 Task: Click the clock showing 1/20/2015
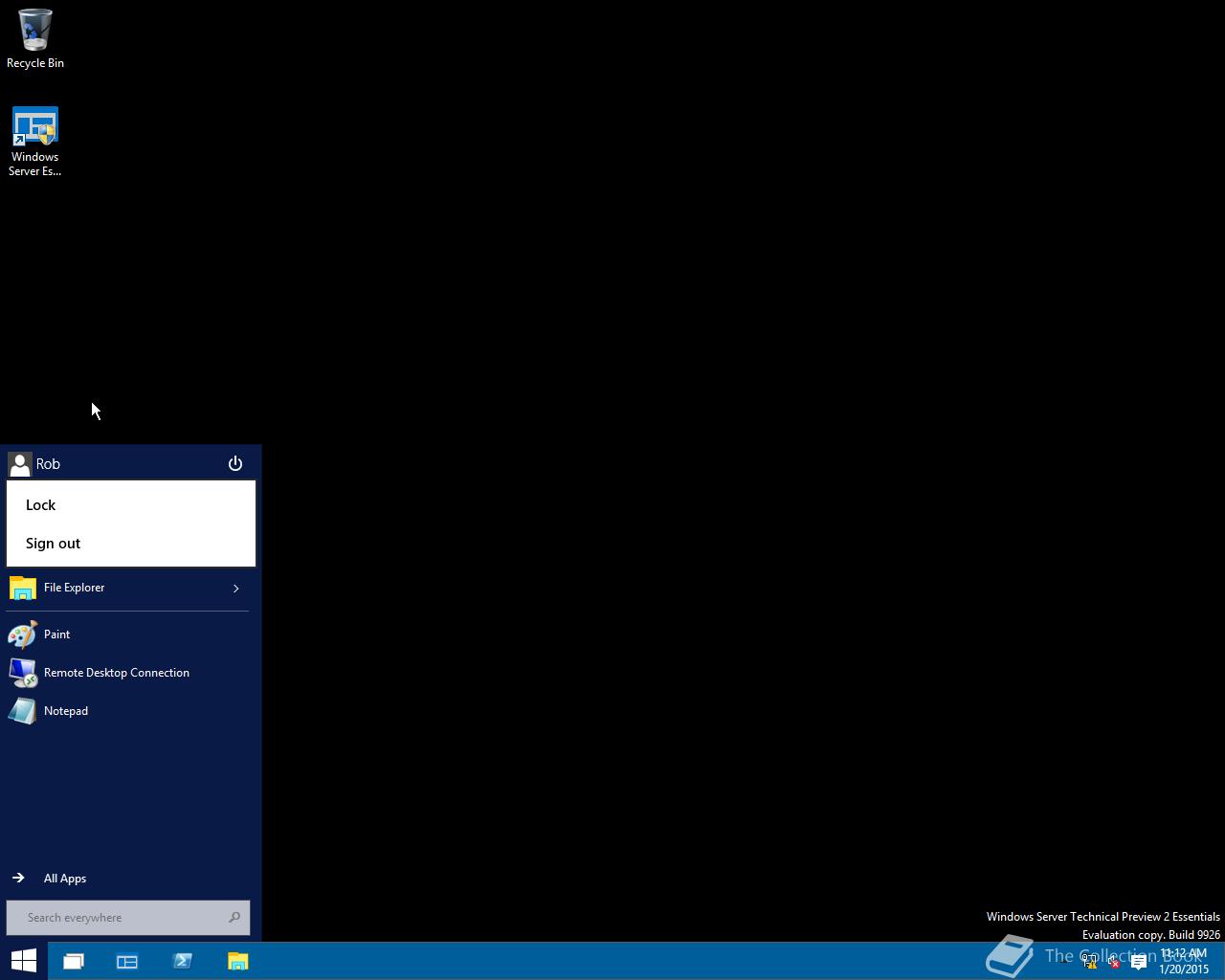[1184, 962]
